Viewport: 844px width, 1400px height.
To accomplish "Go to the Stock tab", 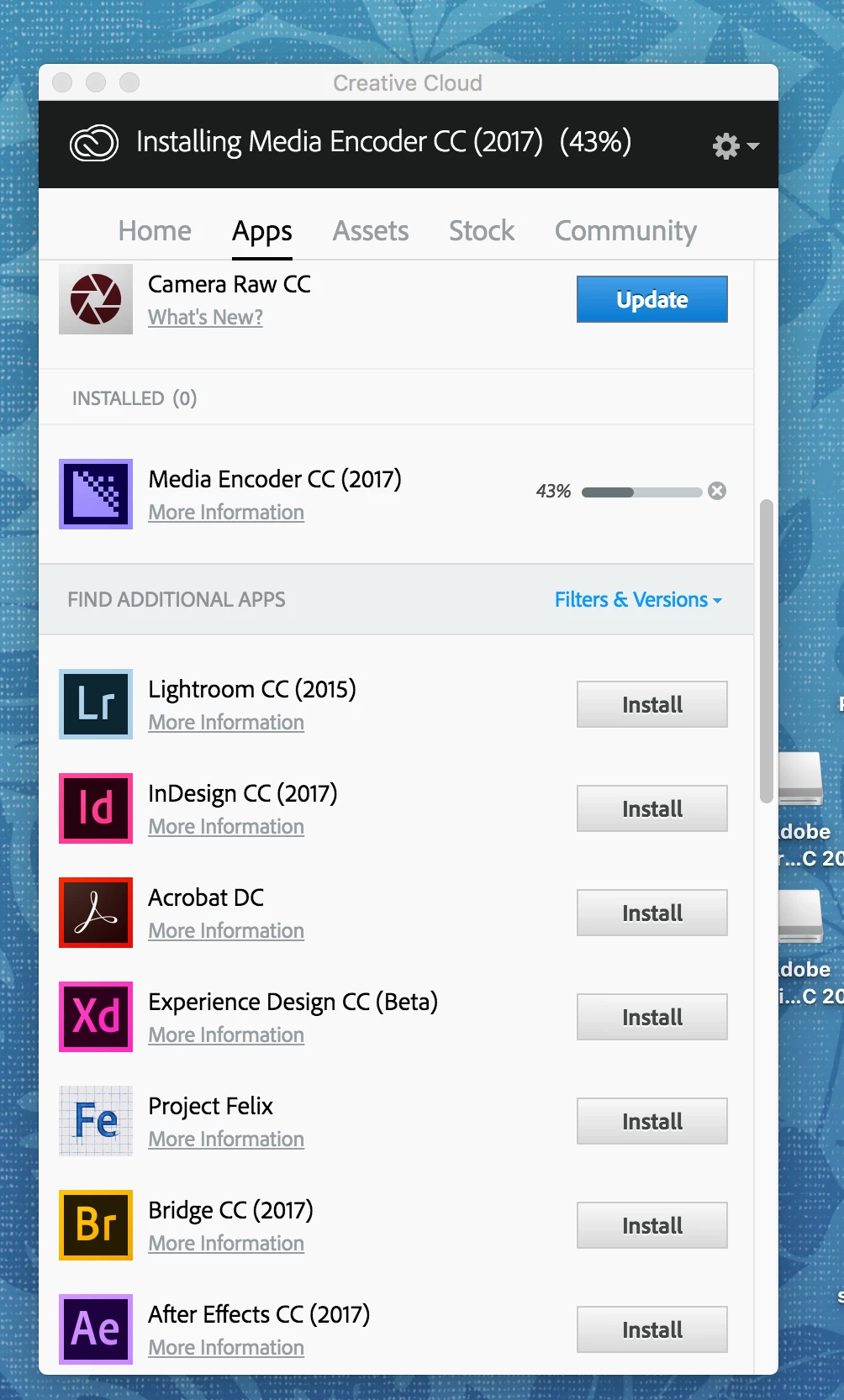I will coord(482,230).
